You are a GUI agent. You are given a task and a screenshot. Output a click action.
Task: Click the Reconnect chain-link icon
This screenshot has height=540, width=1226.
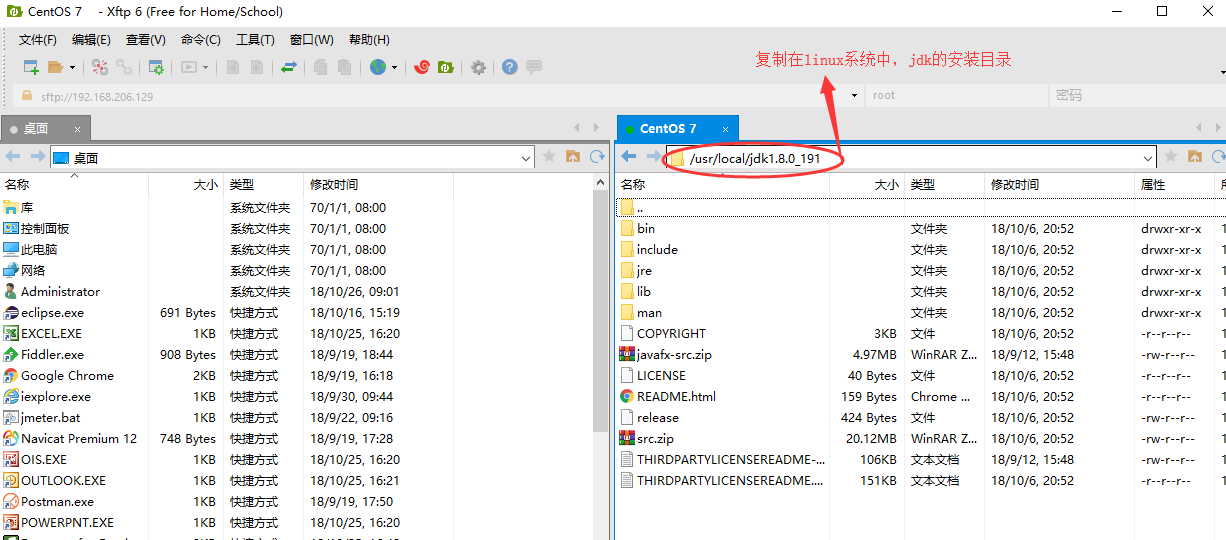tap(124, 67)
